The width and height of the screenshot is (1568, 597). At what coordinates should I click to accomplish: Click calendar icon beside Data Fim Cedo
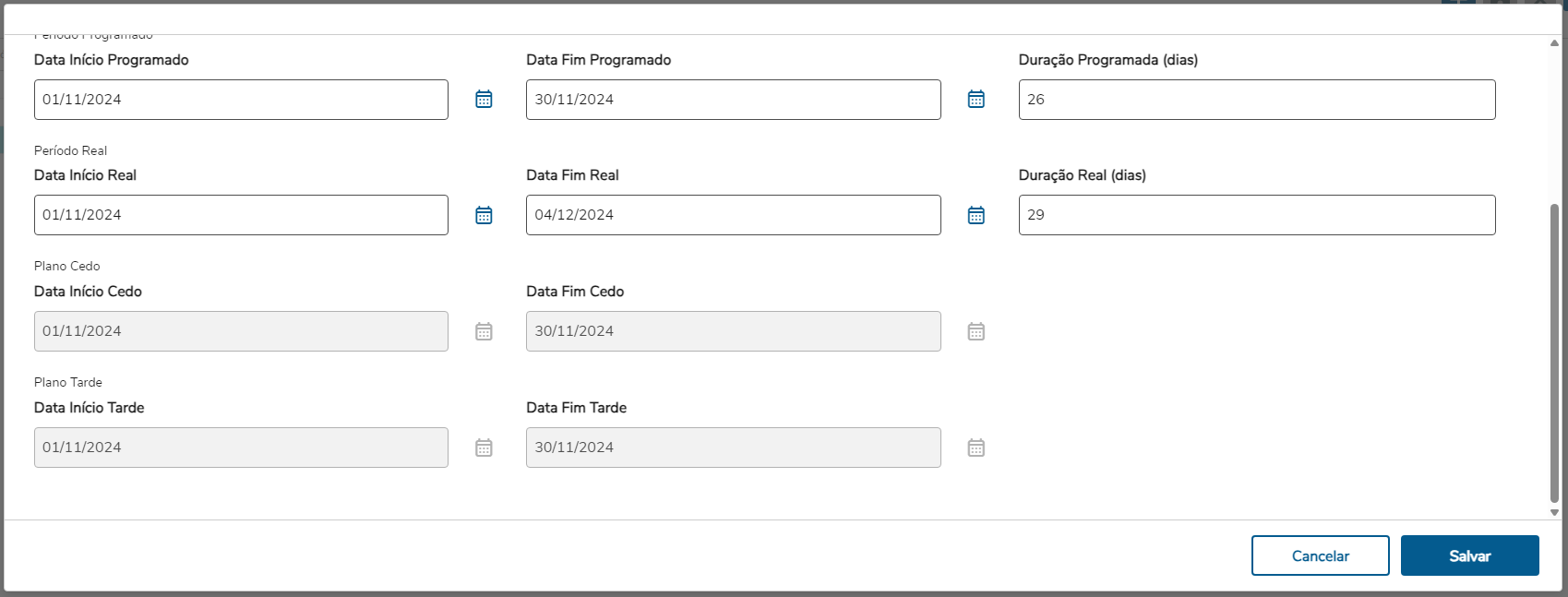click(976, 331)
